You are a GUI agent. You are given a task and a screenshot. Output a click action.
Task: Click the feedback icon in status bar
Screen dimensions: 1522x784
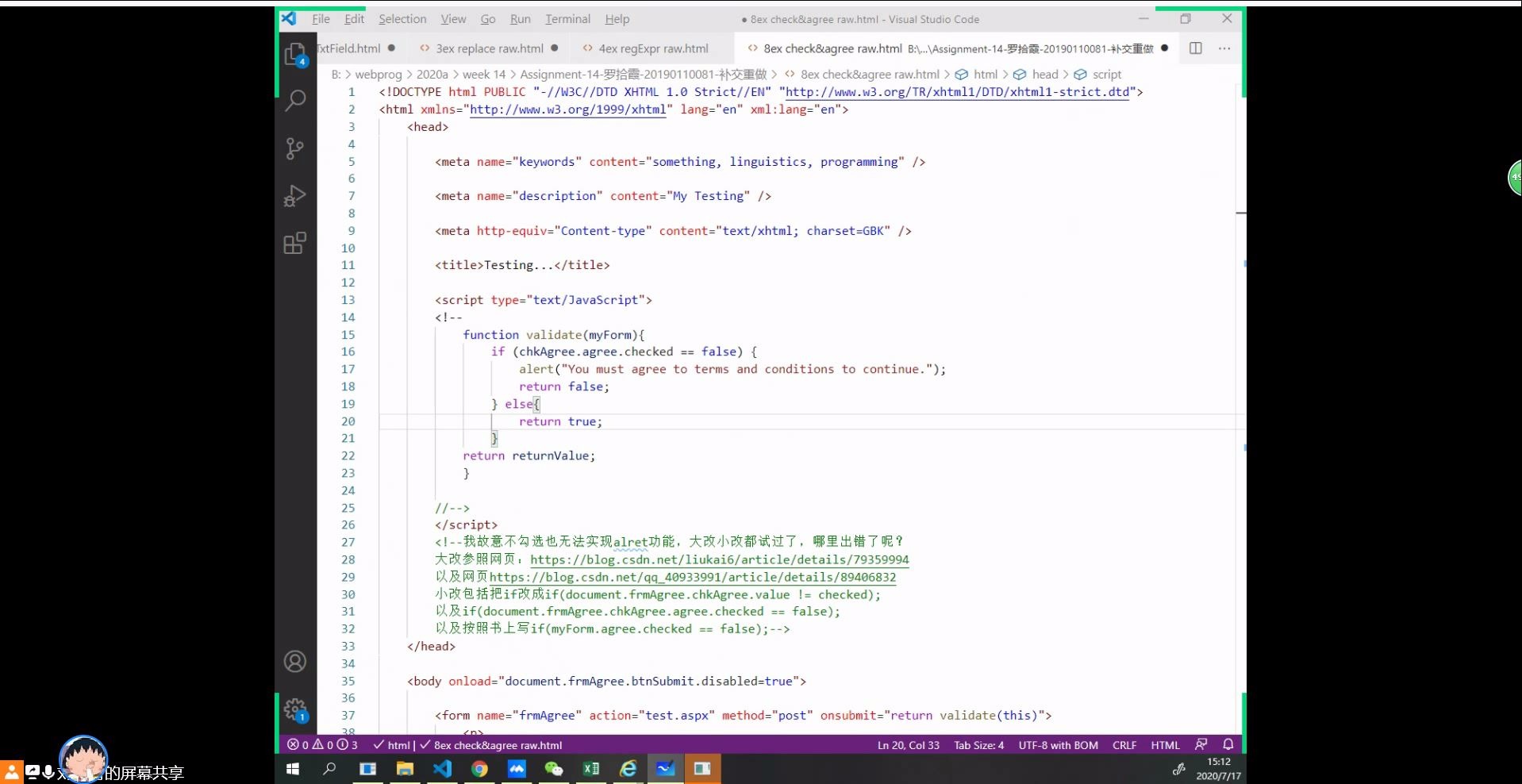click(1201, 744)
